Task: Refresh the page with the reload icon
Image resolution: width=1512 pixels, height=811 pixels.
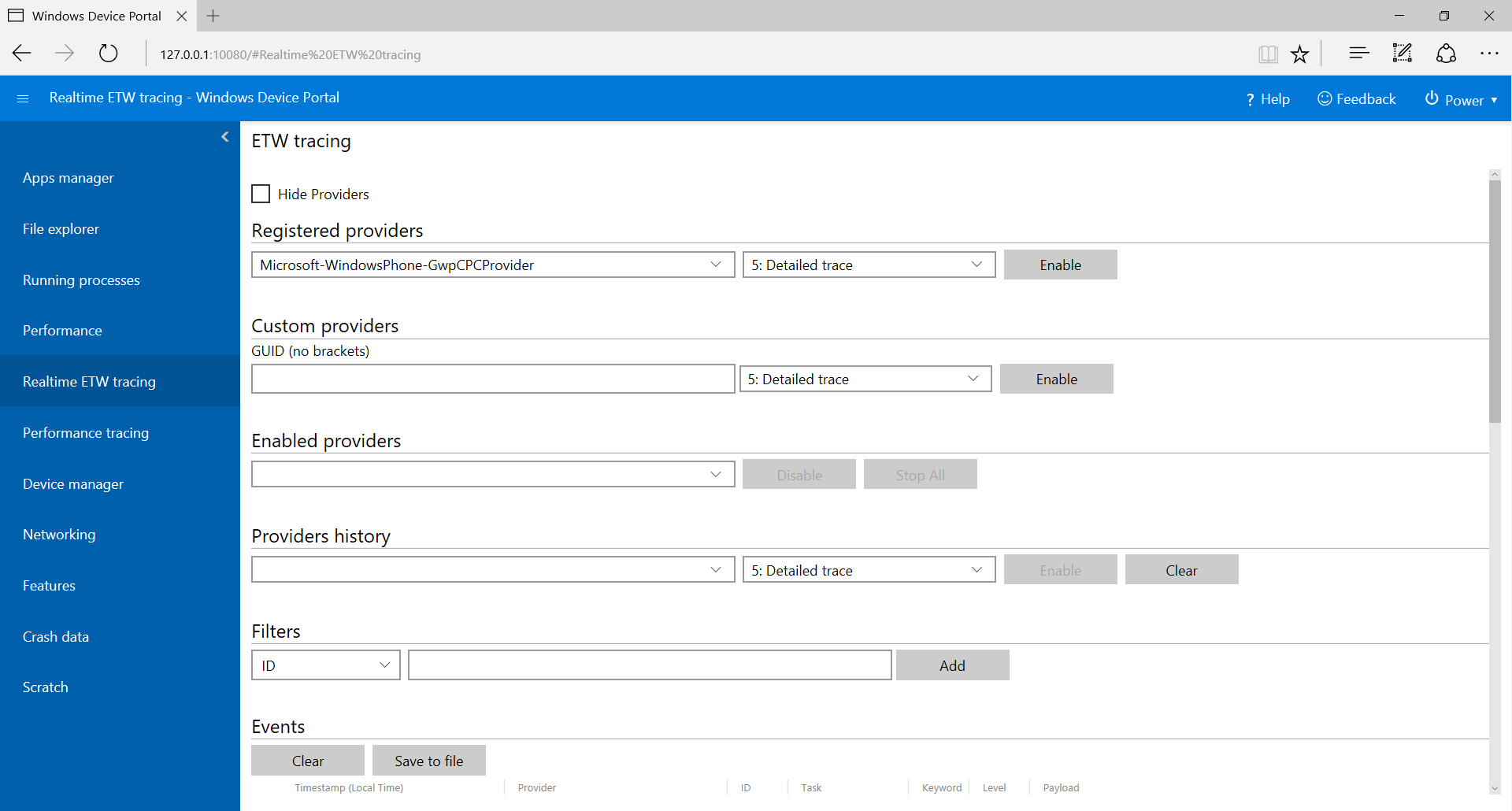Action: tap(108, 54)
